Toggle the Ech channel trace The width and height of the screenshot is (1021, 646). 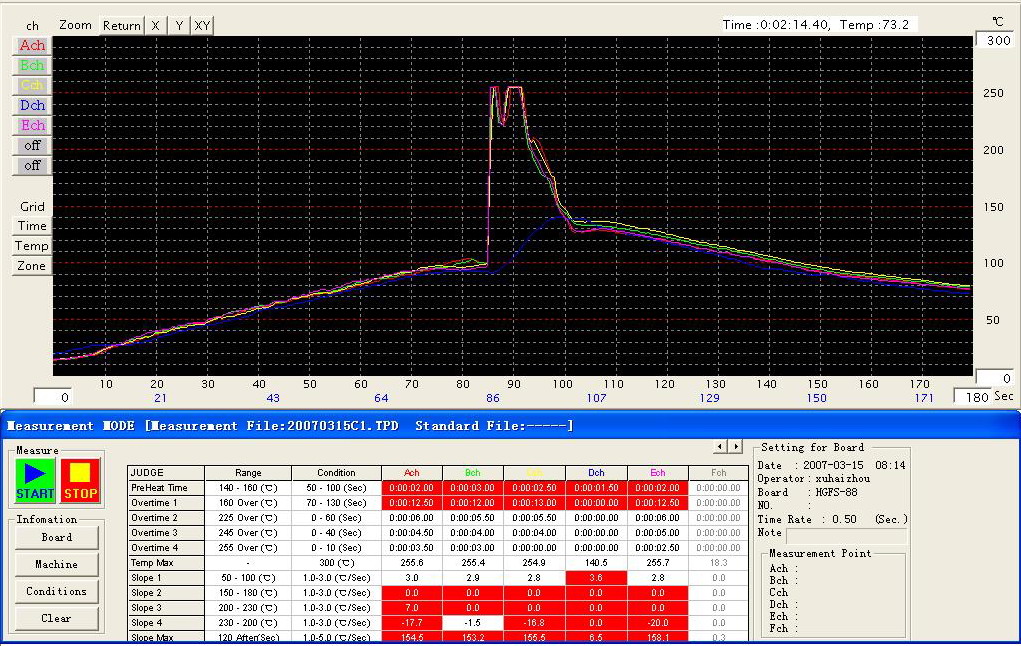32,125
